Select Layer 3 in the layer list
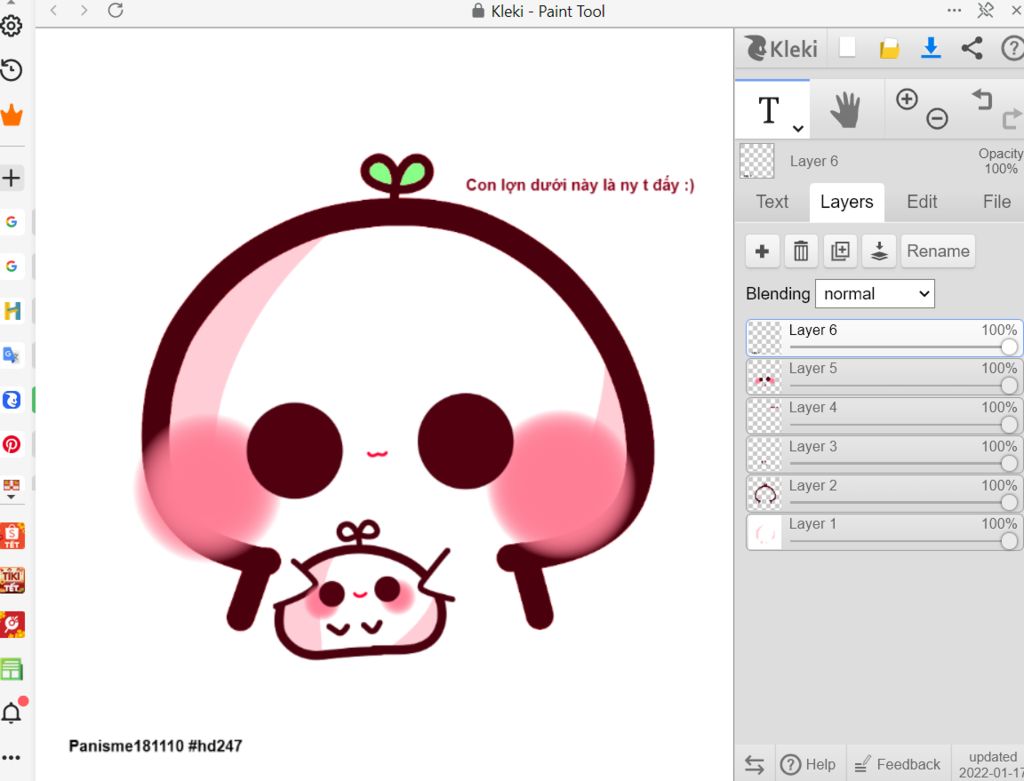Image resolution: width=1024 pixels, height=781 pixels. pos(884,454)
